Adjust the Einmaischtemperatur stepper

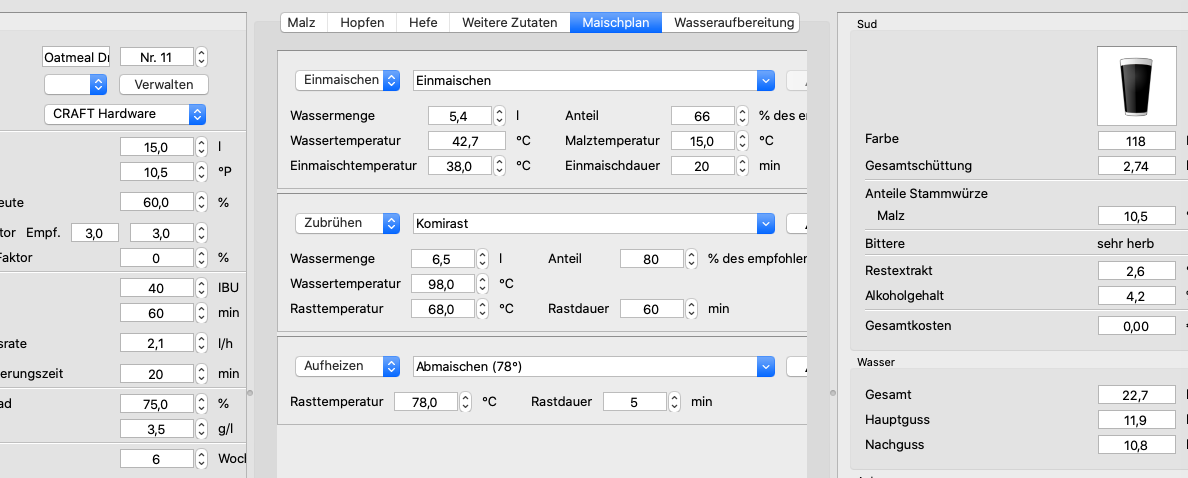tap(500, 166)
